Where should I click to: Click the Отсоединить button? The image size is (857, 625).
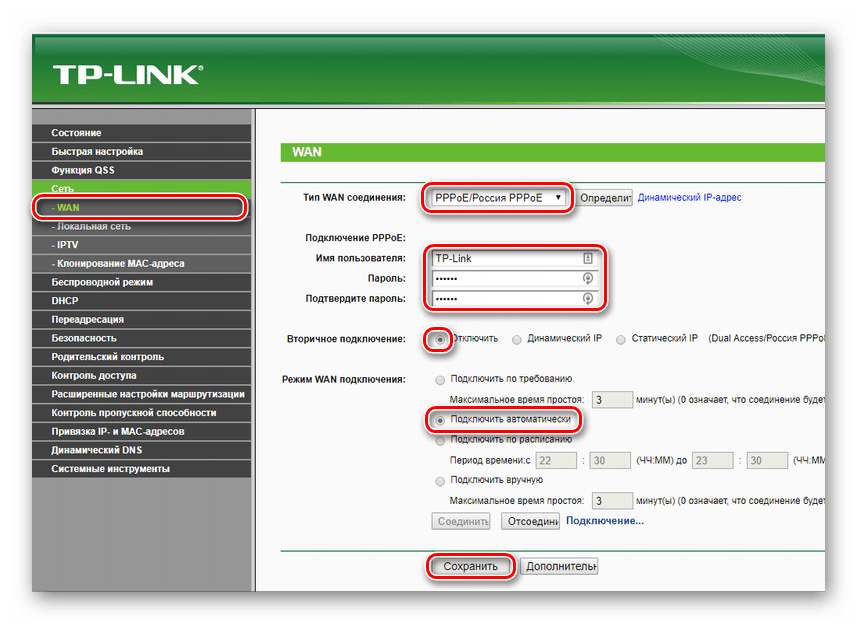(531, 521)
